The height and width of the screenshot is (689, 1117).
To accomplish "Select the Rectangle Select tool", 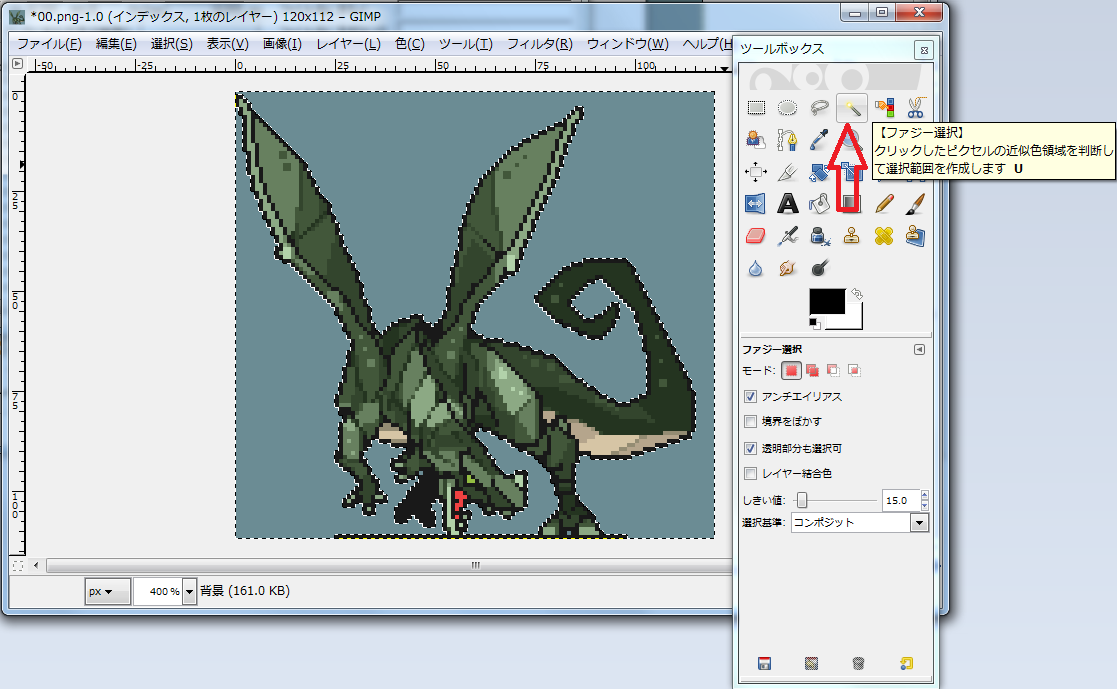I will [757, 107].
